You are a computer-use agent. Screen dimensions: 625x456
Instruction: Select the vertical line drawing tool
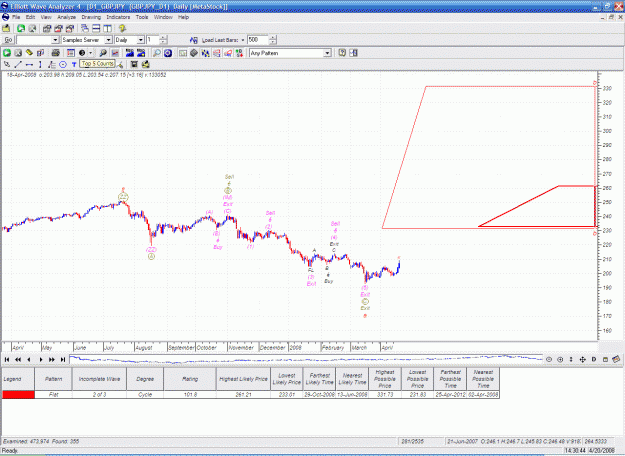coord(40,64)
